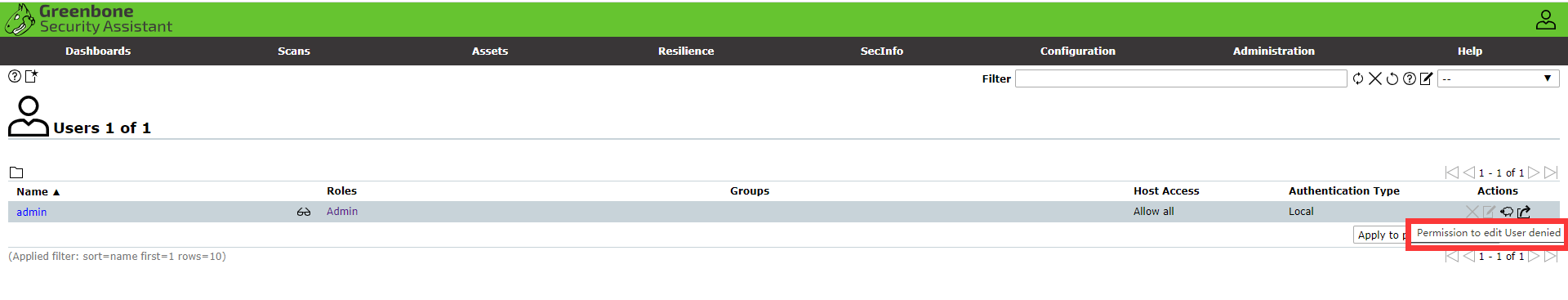Clone the admin user
This screenshot has width=1568, height=300.
point(1507,212)
